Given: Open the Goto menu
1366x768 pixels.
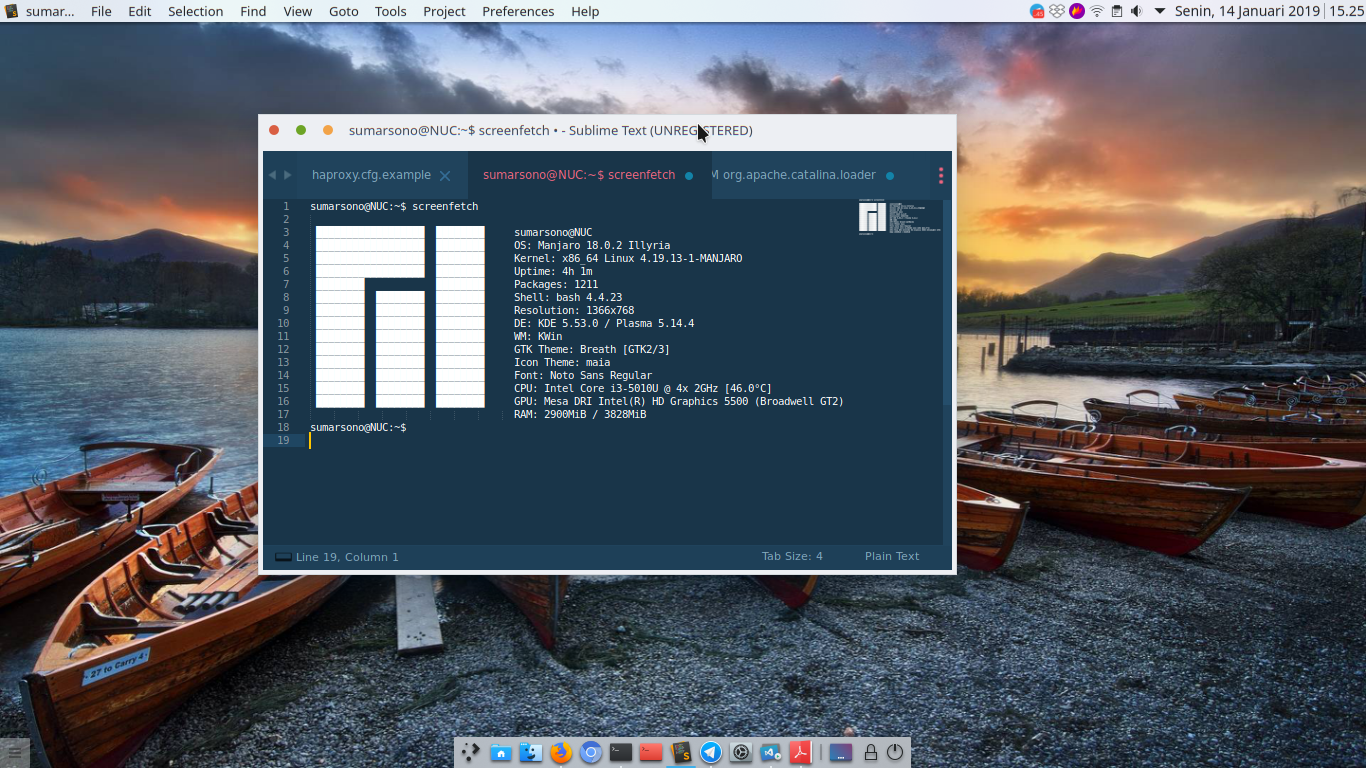Looking at the screenshot, I should pos(344,11).
